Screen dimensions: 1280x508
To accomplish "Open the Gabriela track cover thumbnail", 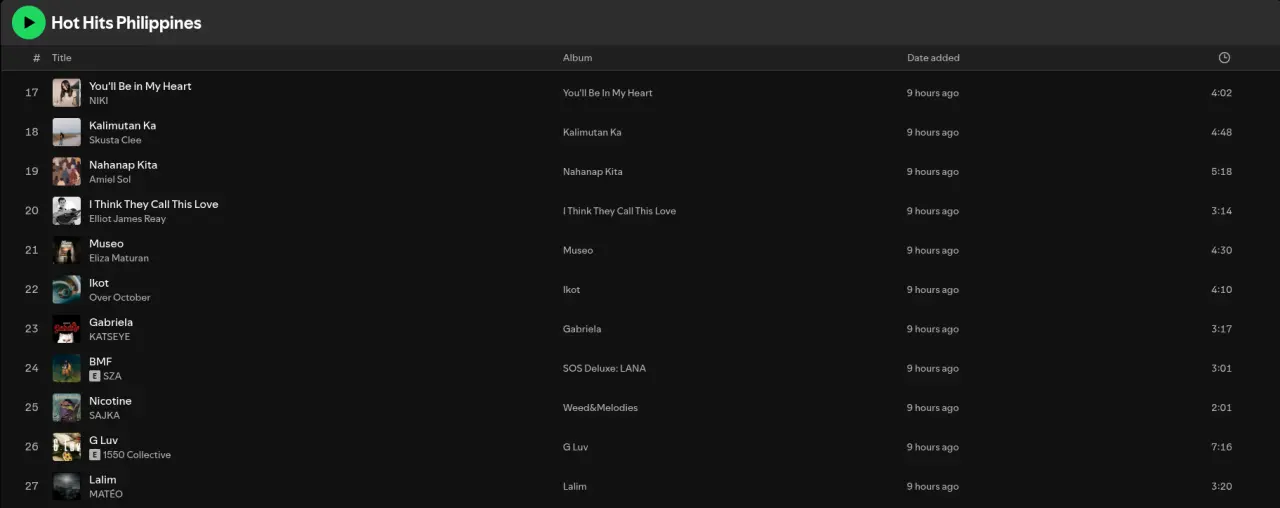I will point(67,329).
